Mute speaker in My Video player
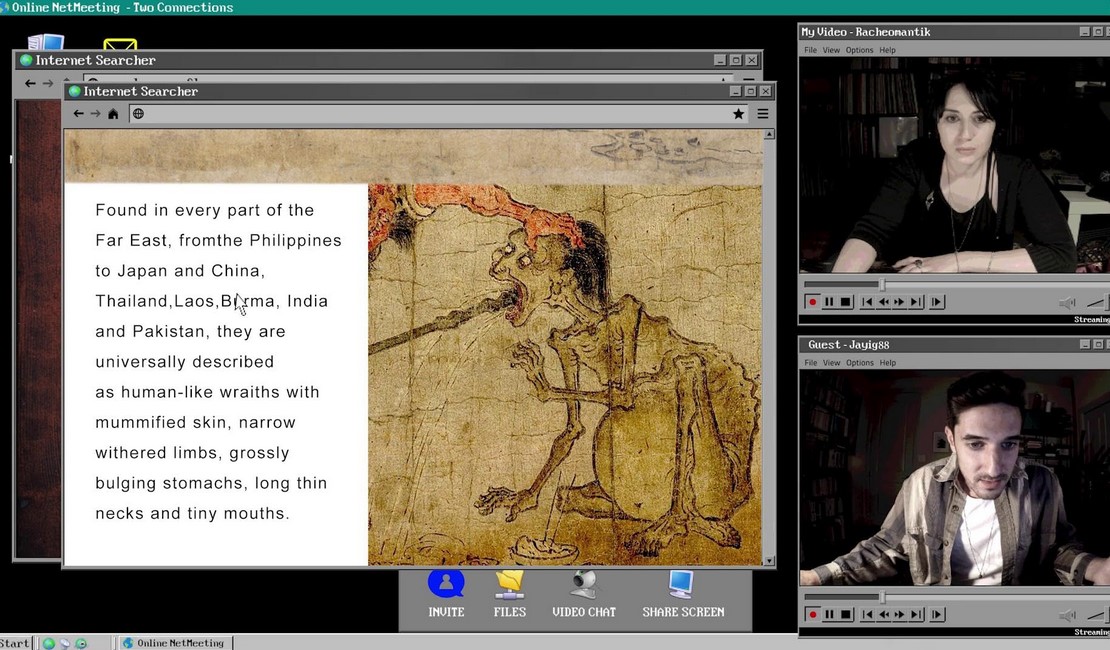 pos(1067,303)
